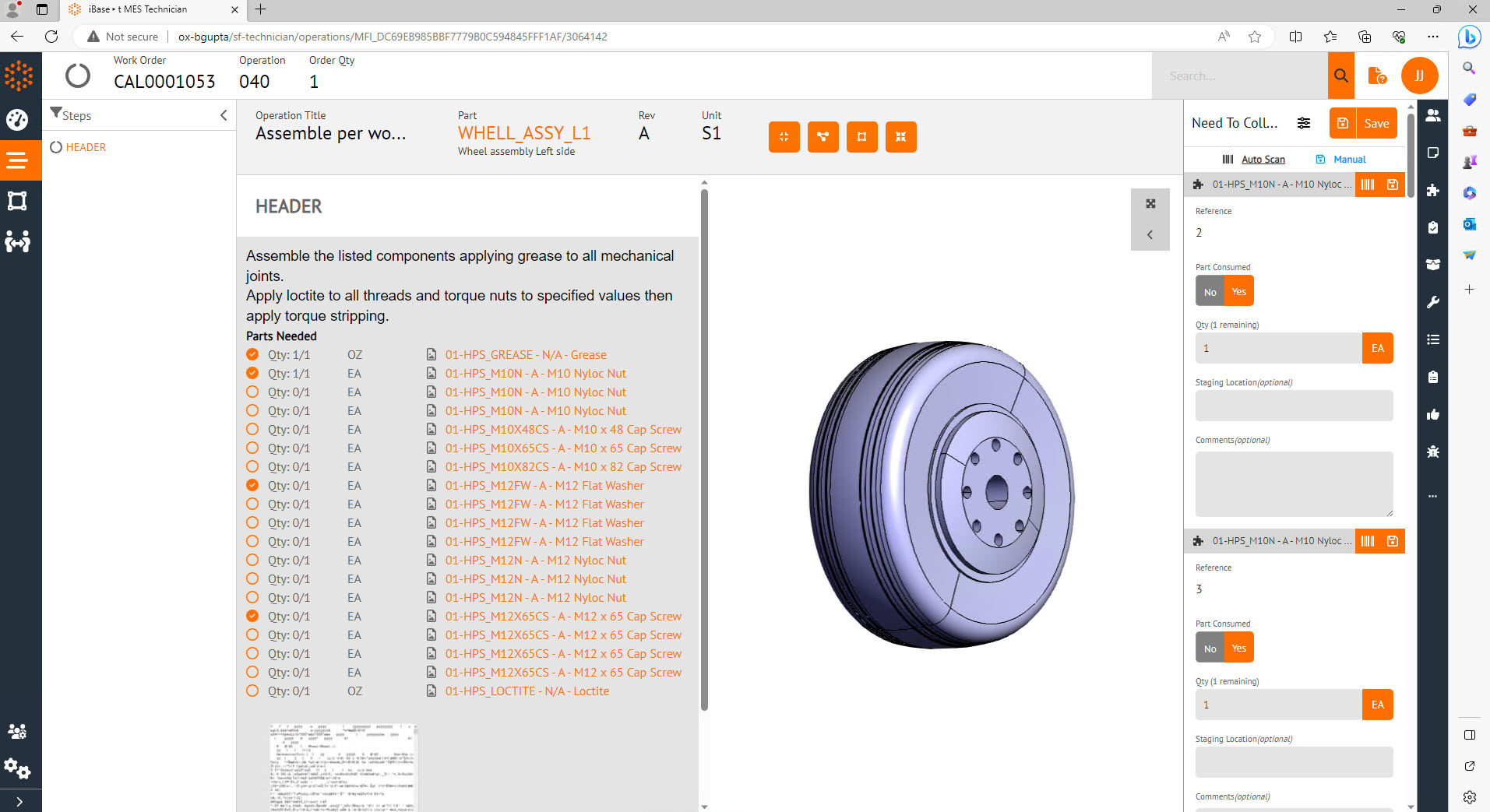Toggle Part Consumed to No for reference 2
Viewport: 1490px width, 812px height.
pyautogui.click(x=1210, y=292)
